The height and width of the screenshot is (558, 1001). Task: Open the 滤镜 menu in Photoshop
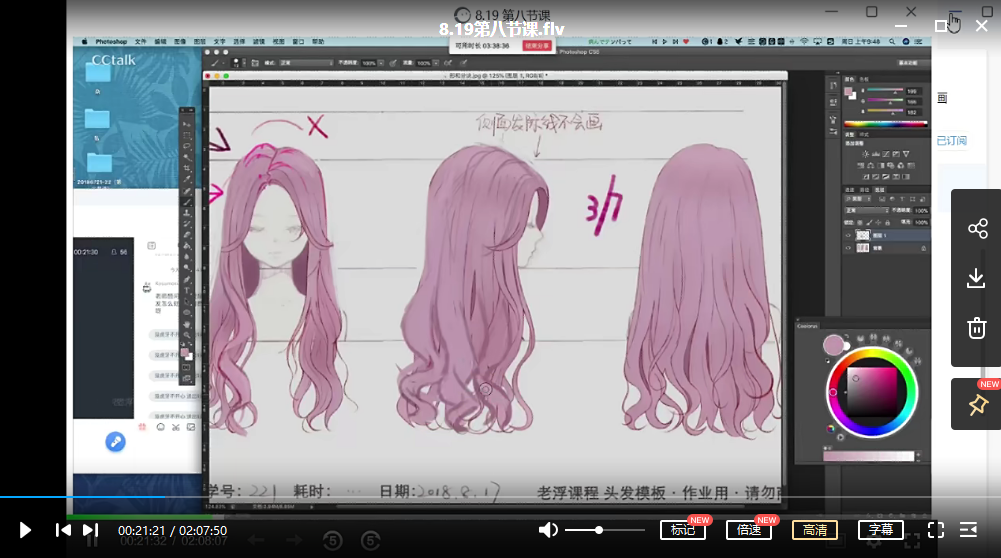pyautogui.click(x=259, y=41)
